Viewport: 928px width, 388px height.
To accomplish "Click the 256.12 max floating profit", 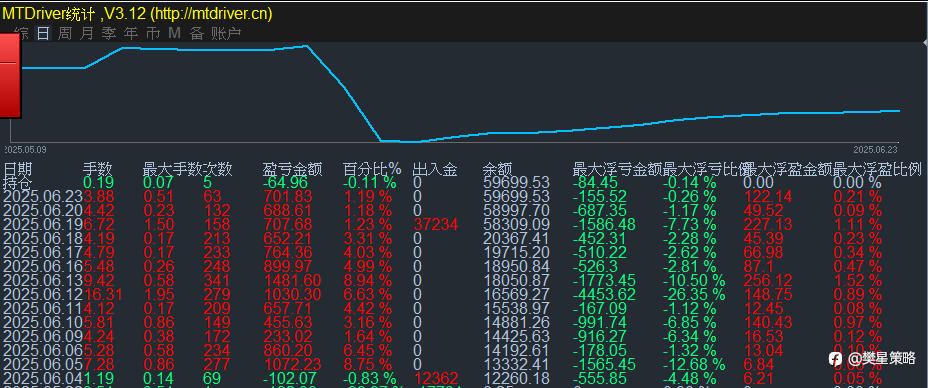I will tap(768, 280).
